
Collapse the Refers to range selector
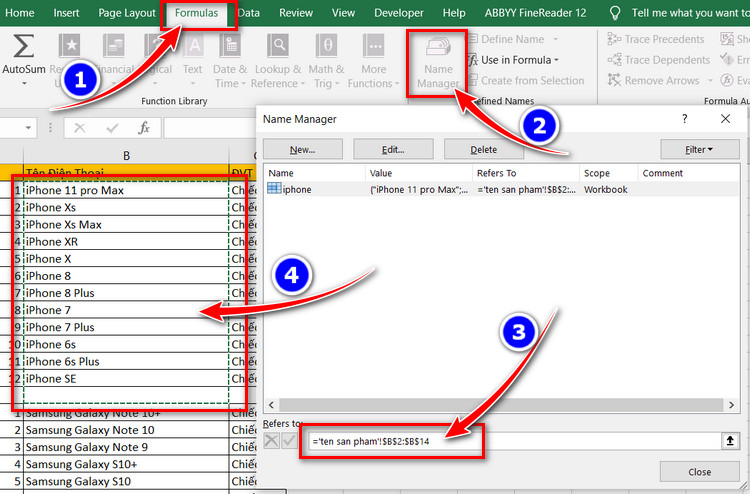(730, 441)
